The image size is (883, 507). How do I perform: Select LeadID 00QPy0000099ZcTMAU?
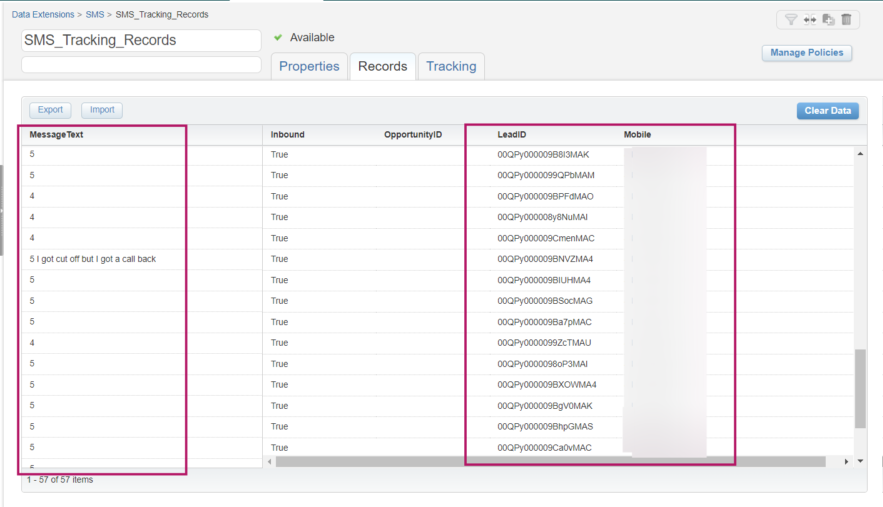click(544, 343)
